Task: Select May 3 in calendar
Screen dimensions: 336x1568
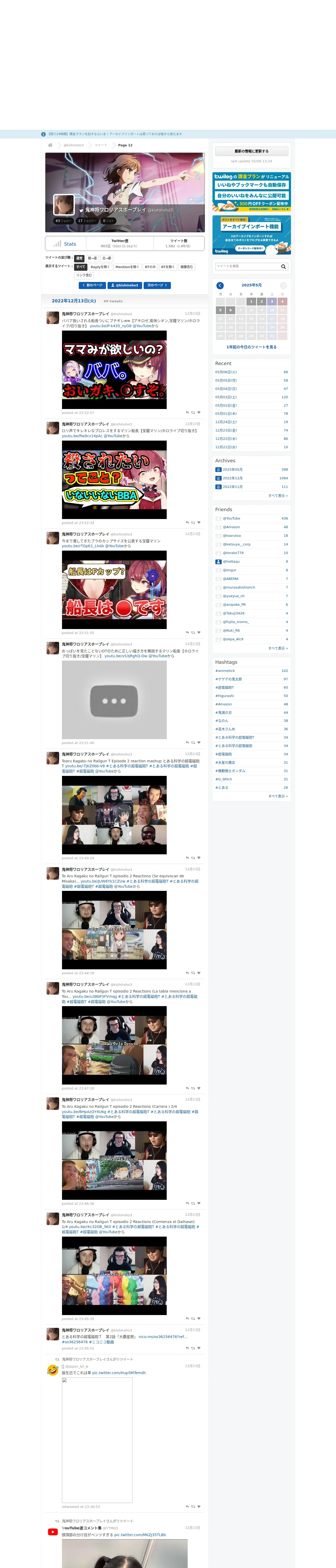Action: [272, 301]
